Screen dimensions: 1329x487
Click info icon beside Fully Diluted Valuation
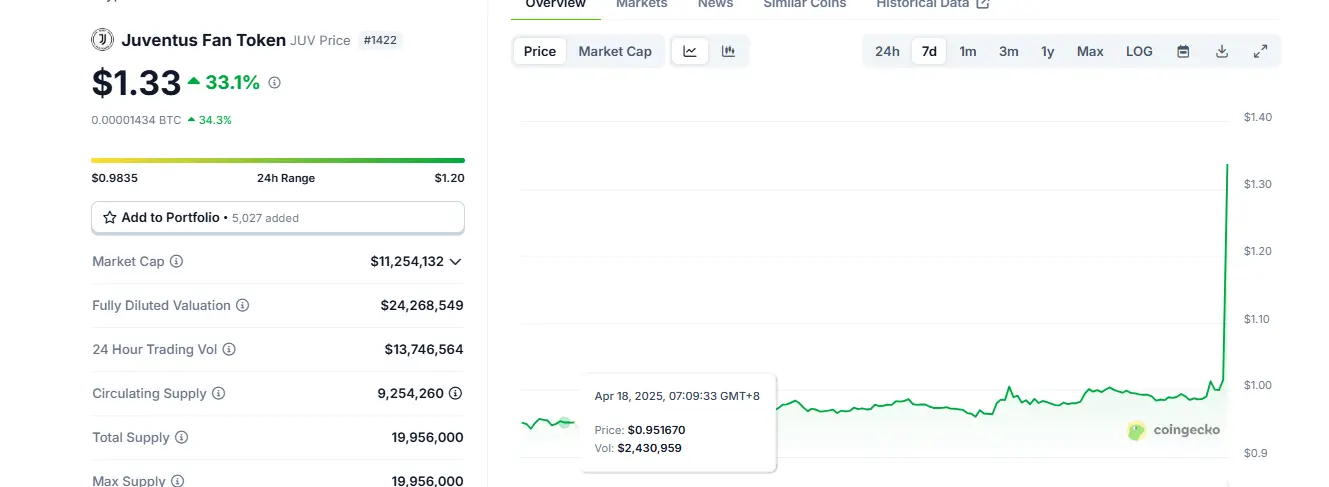pos(242,305)
